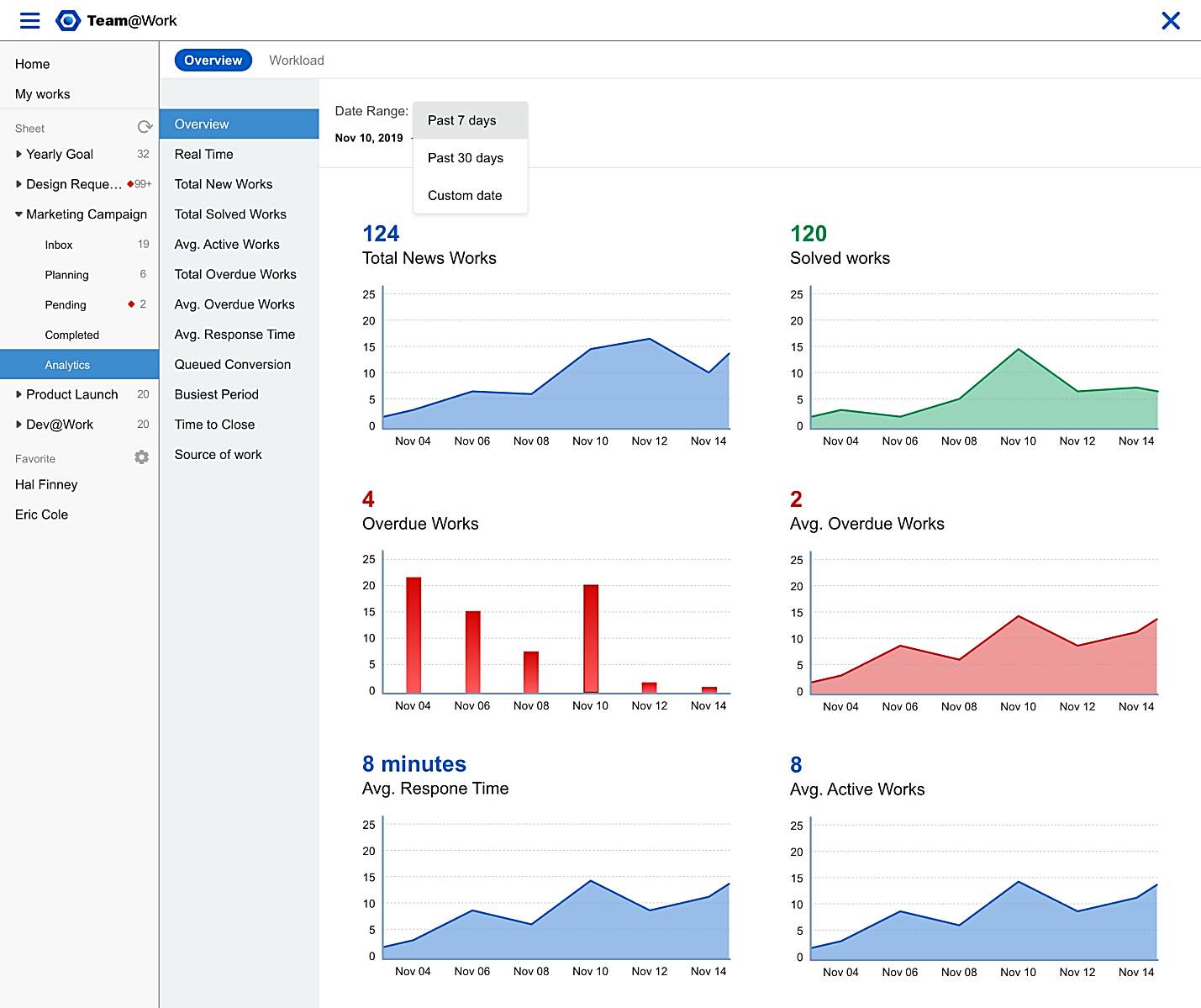This screenshot has height=1008, width=1201.
Task: Click the red notification marker on Pending
Action: [x=131, y=304]
